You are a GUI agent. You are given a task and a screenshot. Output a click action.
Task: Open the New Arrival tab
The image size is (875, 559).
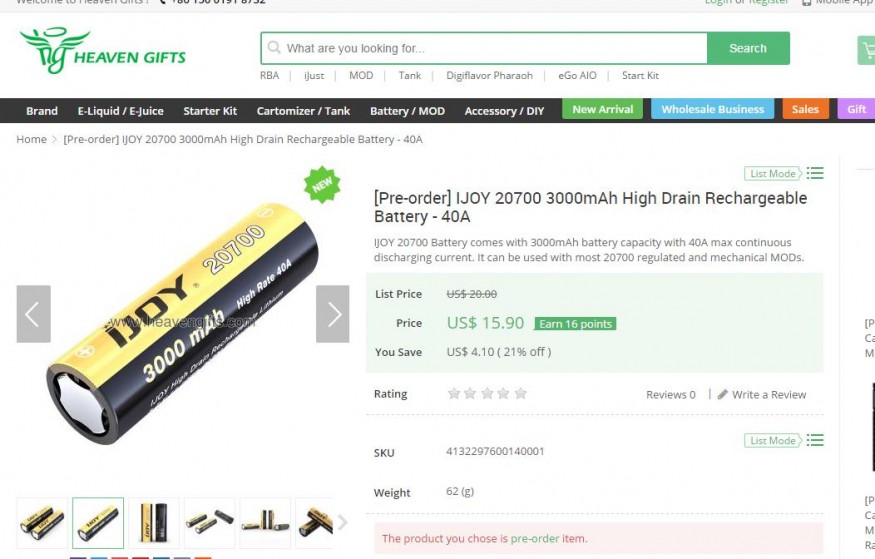pyautogui.click(x=603, y=109)
